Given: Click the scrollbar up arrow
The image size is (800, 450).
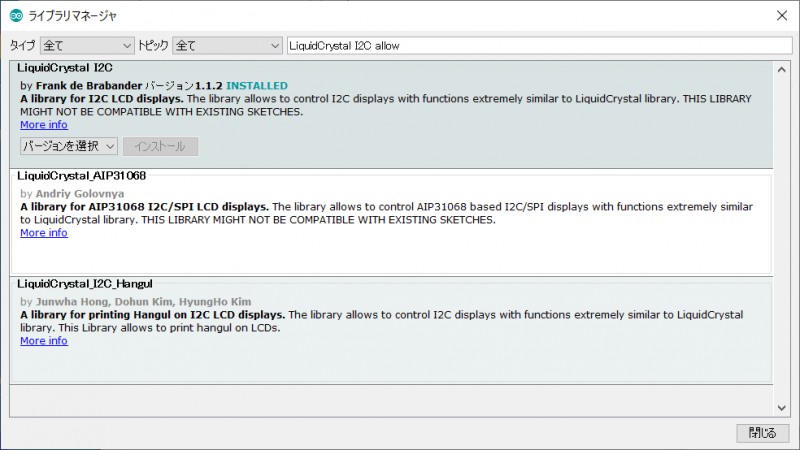Looking at the screenshot, I should (782, 67).
